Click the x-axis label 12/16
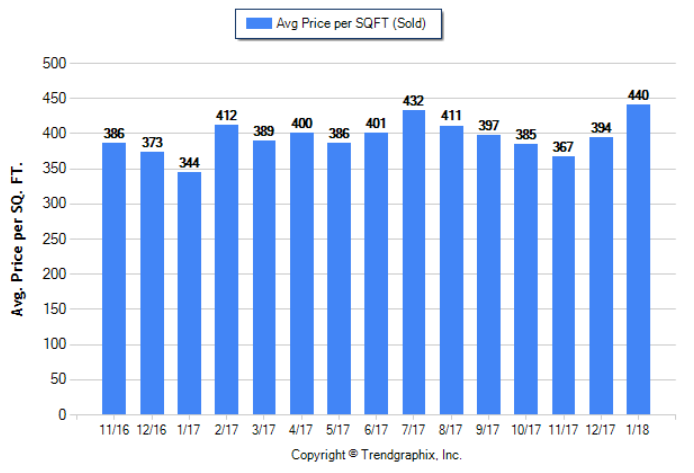 coord(151,430)
